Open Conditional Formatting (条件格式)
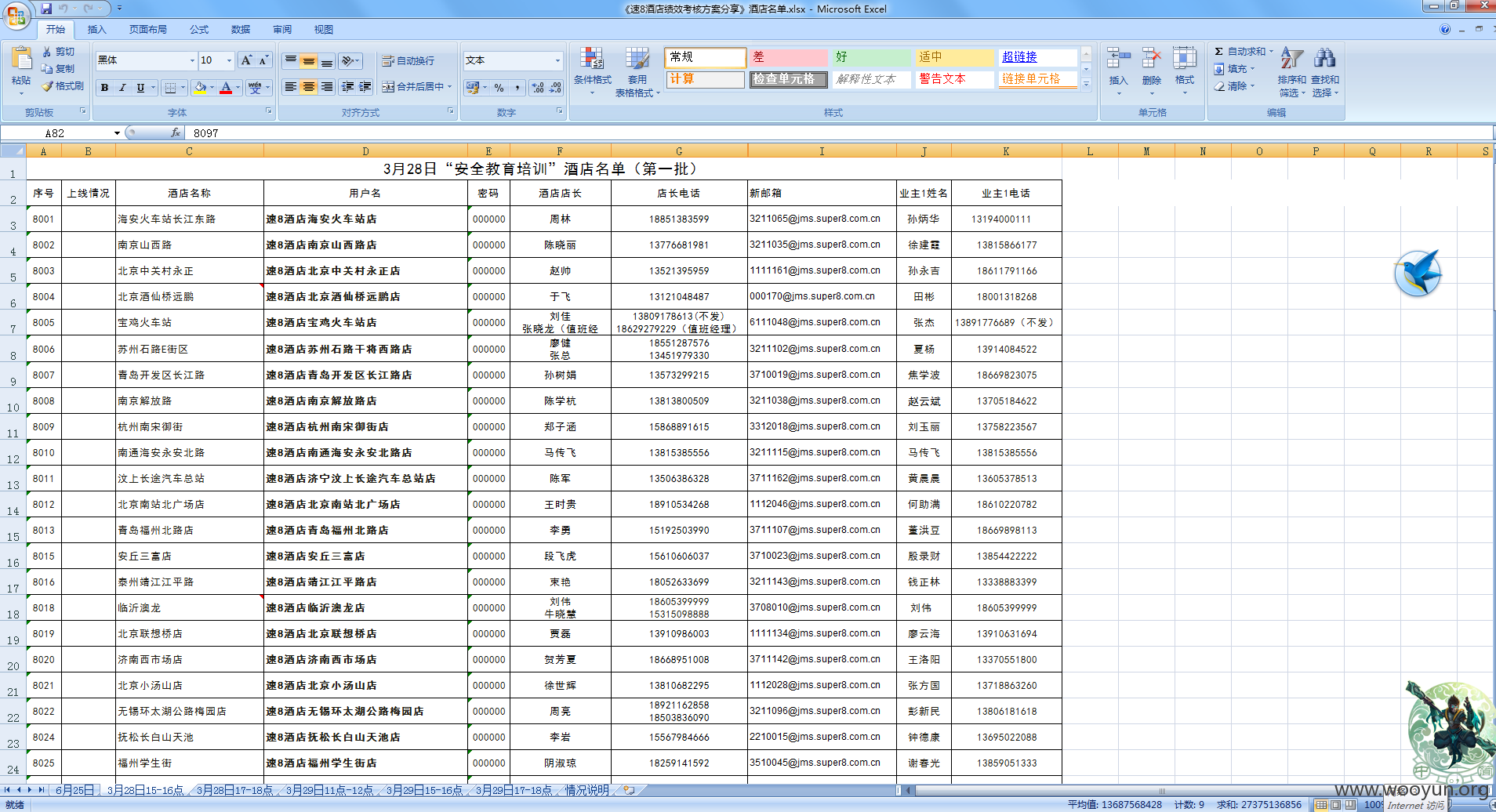1496x812 pixels. tap(592, 71)
